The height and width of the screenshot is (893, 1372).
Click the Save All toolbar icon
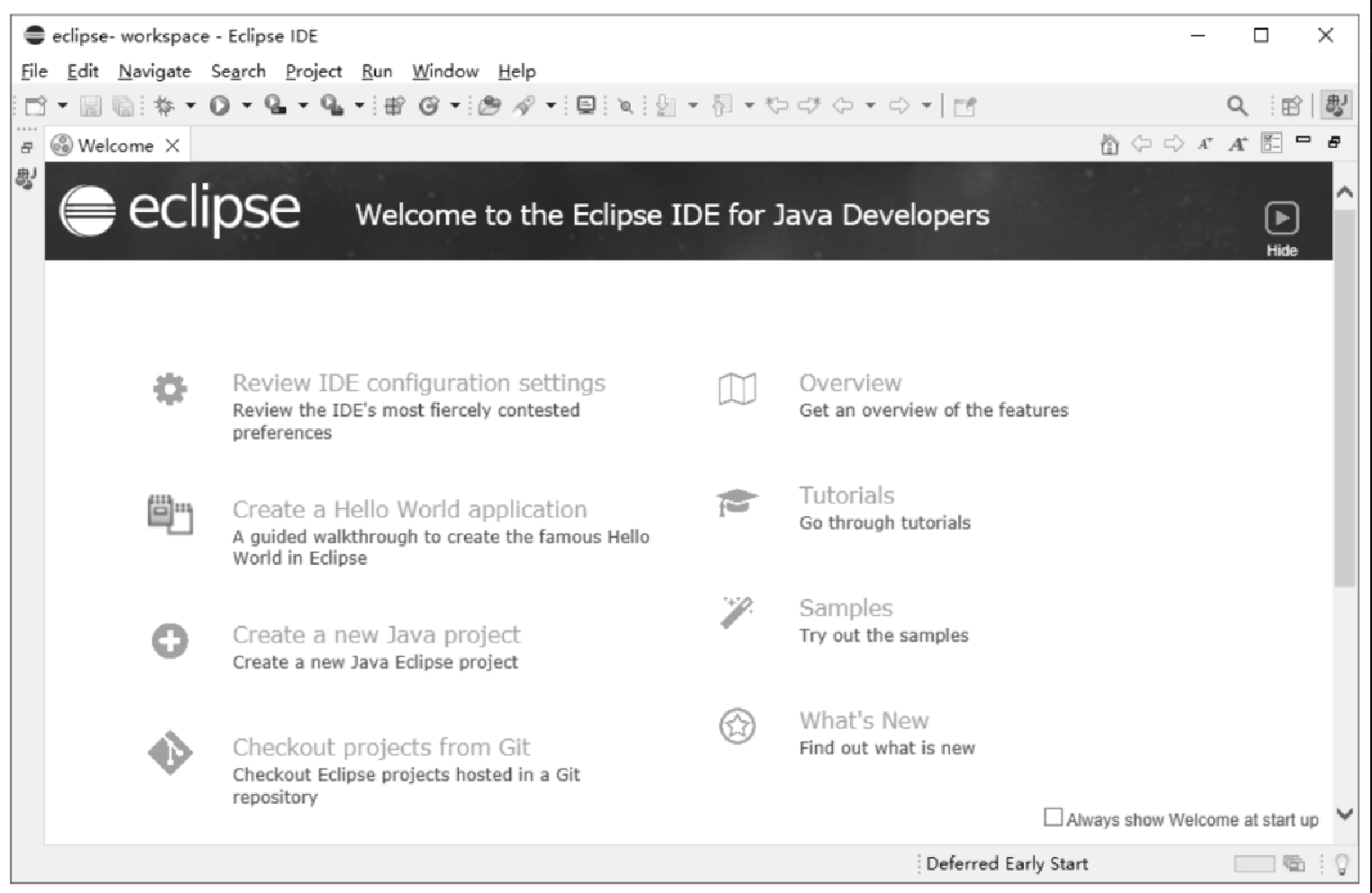coord(123,106)
